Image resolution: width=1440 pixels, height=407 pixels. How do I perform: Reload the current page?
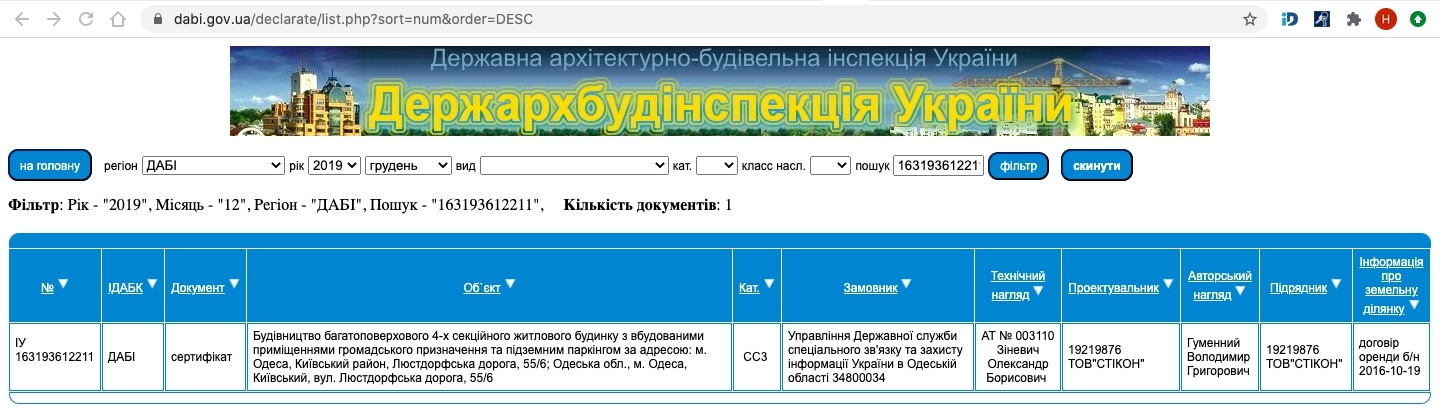point(86,19)
